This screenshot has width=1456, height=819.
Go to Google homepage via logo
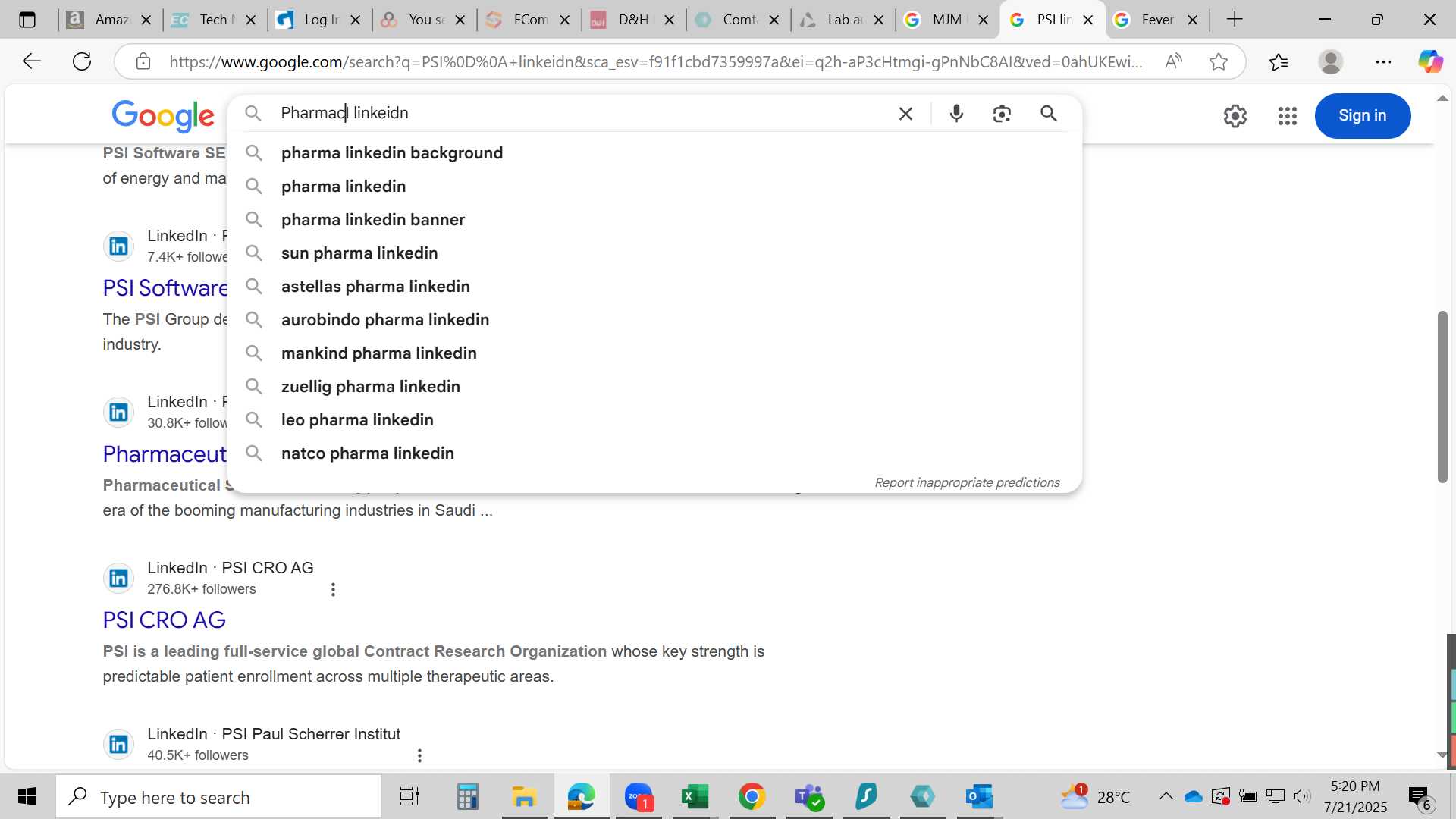(x=163, y=116)
